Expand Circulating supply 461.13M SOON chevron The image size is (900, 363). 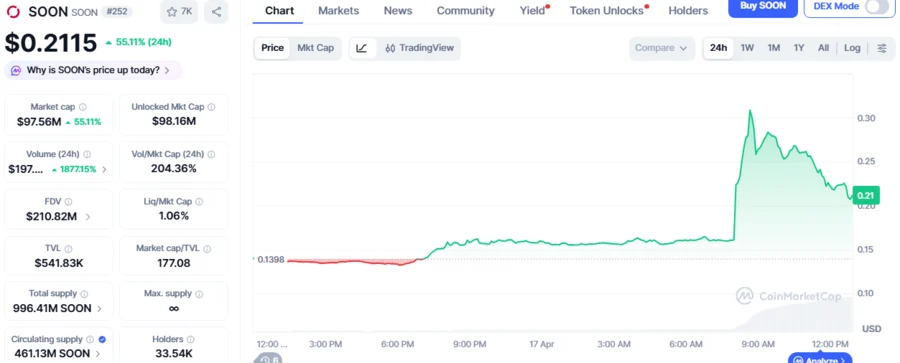tap(98, 354)
